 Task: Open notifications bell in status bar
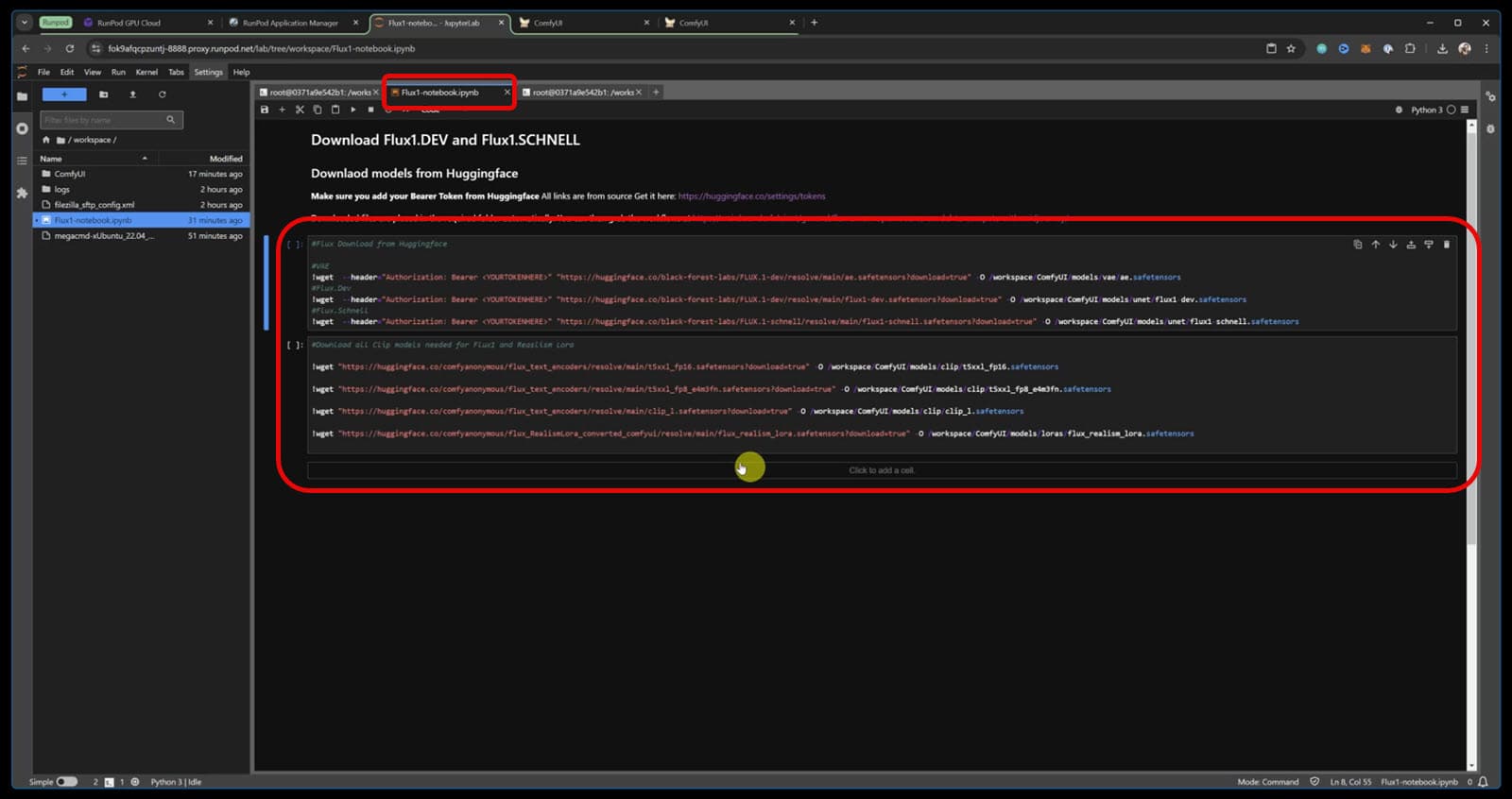click(1483, 782)
